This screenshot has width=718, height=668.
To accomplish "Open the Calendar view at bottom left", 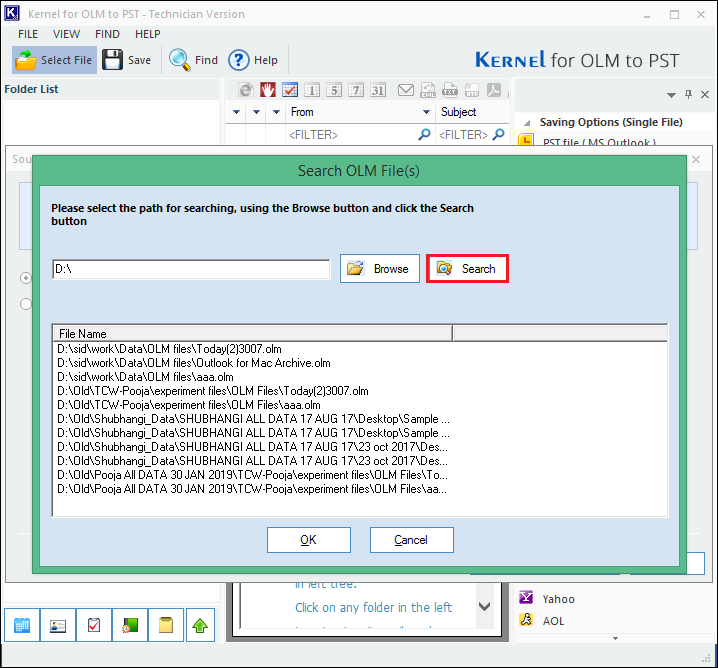I will [x=22, y=625].
